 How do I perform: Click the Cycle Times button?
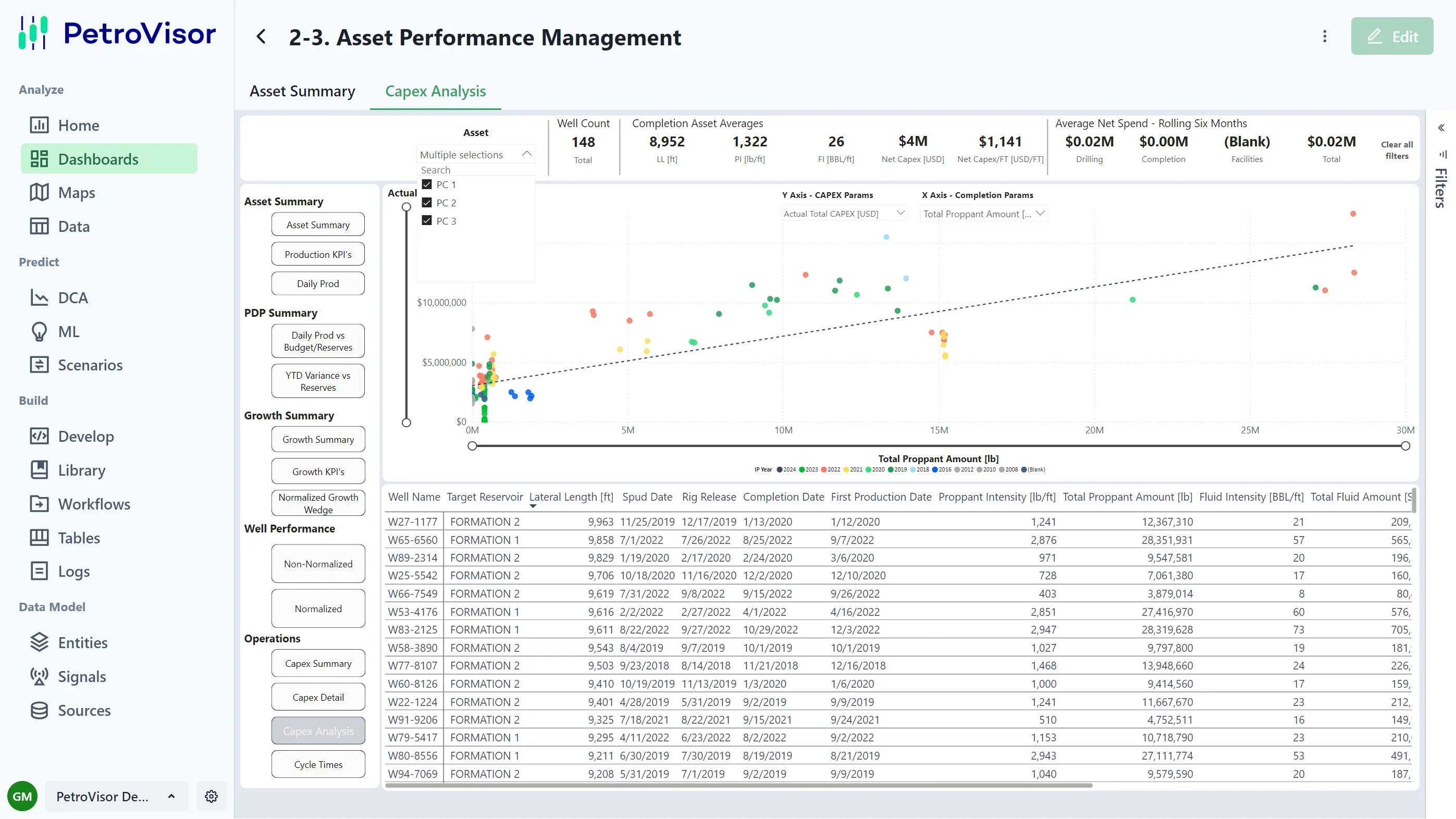coord(318,764)
